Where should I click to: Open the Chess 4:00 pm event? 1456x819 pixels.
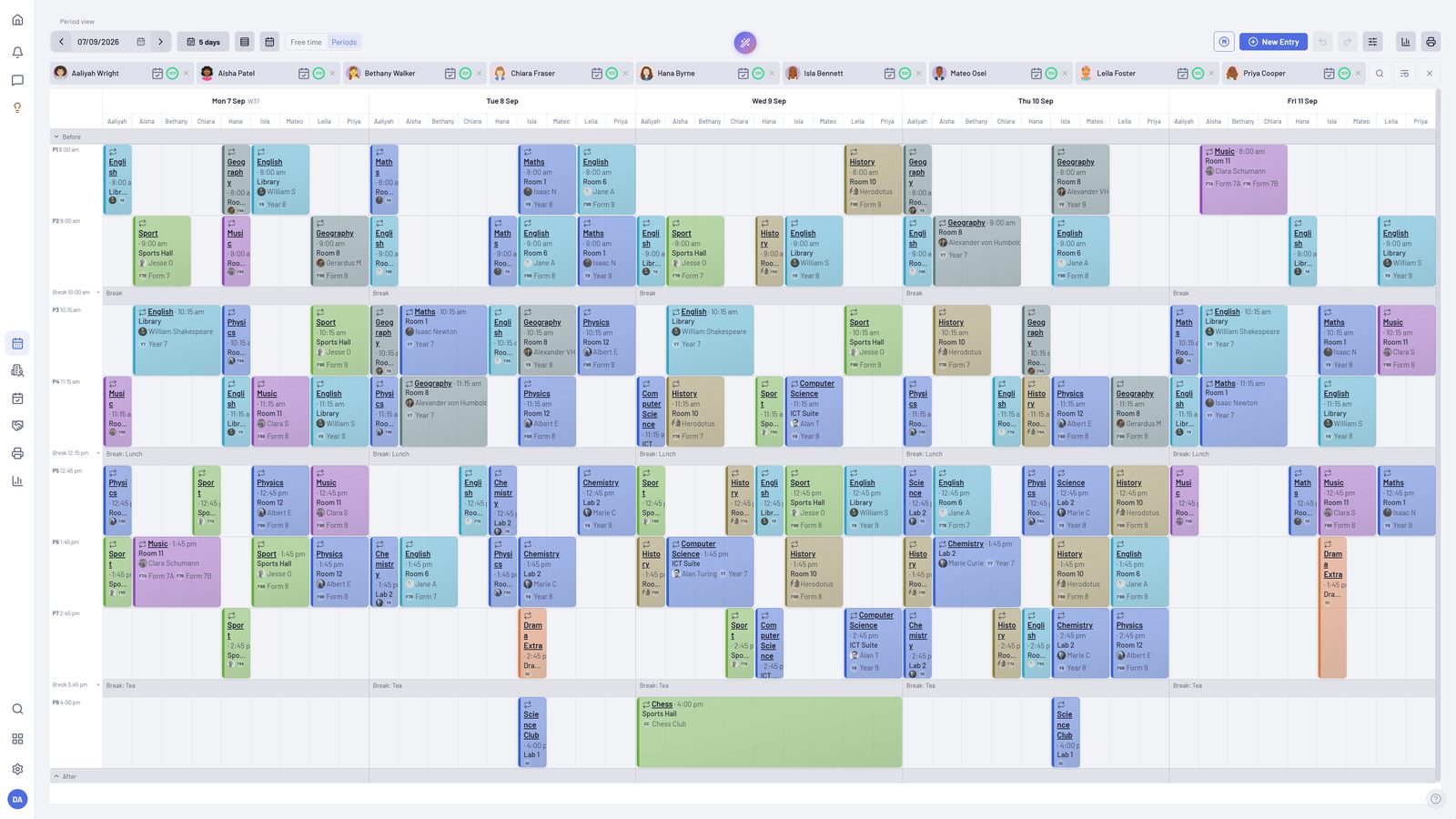click(769, 732)
